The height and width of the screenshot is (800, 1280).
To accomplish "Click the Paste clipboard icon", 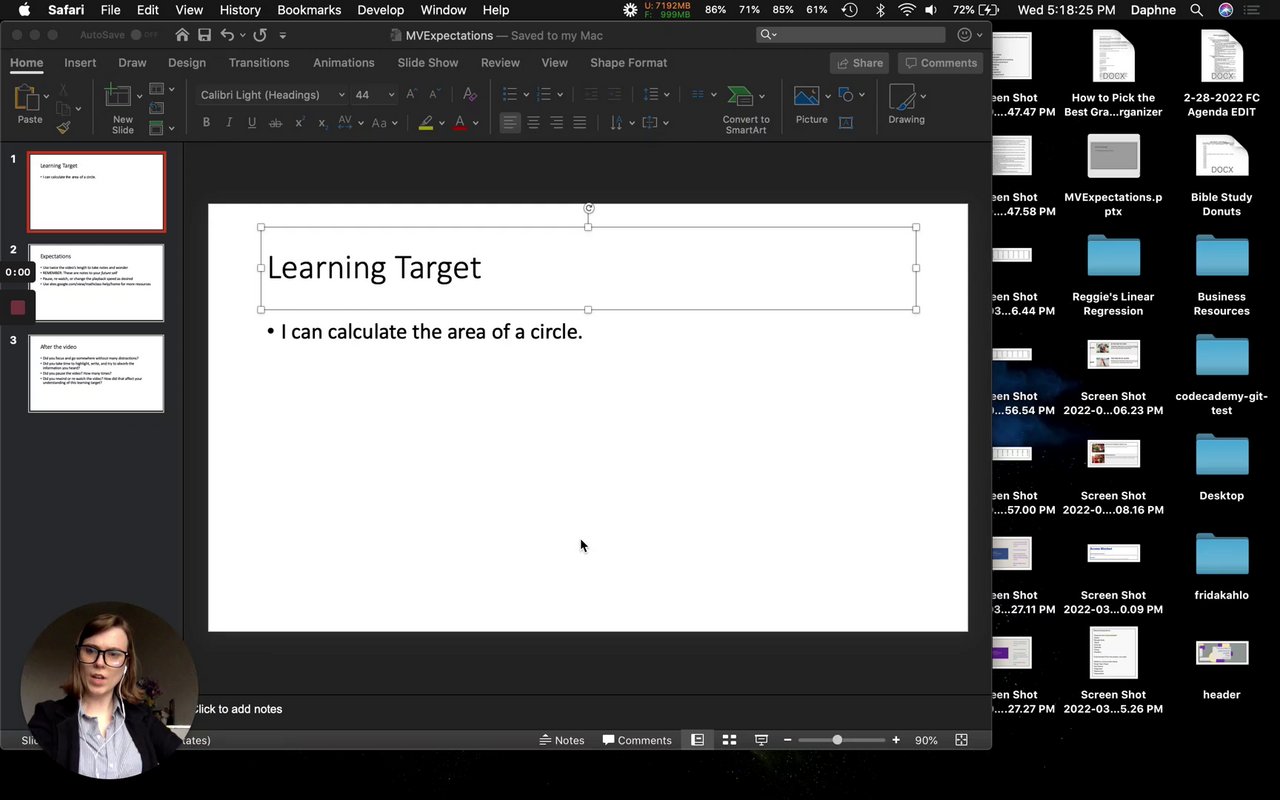I will [27, 98].
